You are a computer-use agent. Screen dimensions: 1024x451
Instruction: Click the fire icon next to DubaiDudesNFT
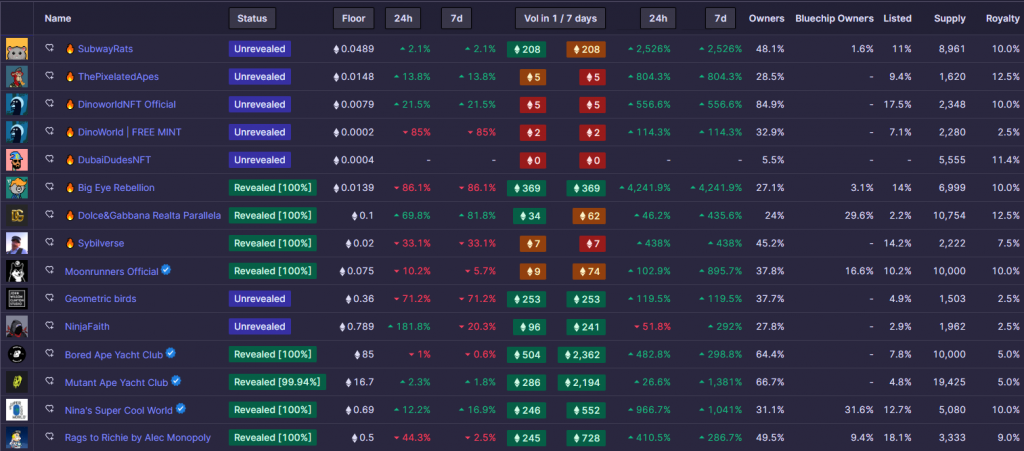pyautogui.click(x=70, y=159)
